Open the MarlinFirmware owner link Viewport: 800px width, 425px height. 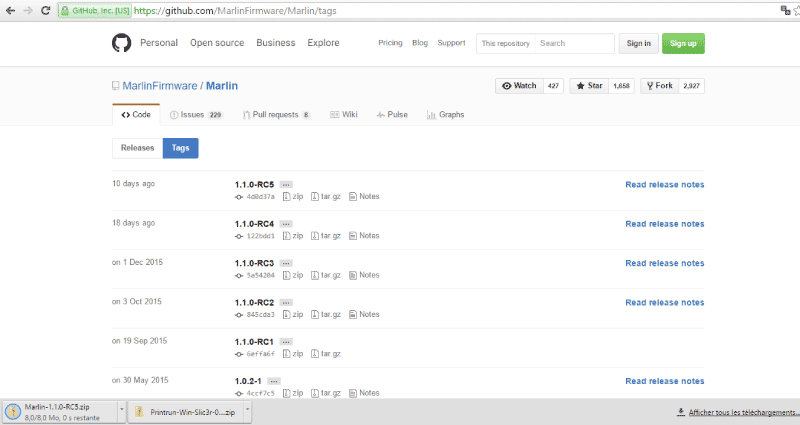(x=160, y=86)
